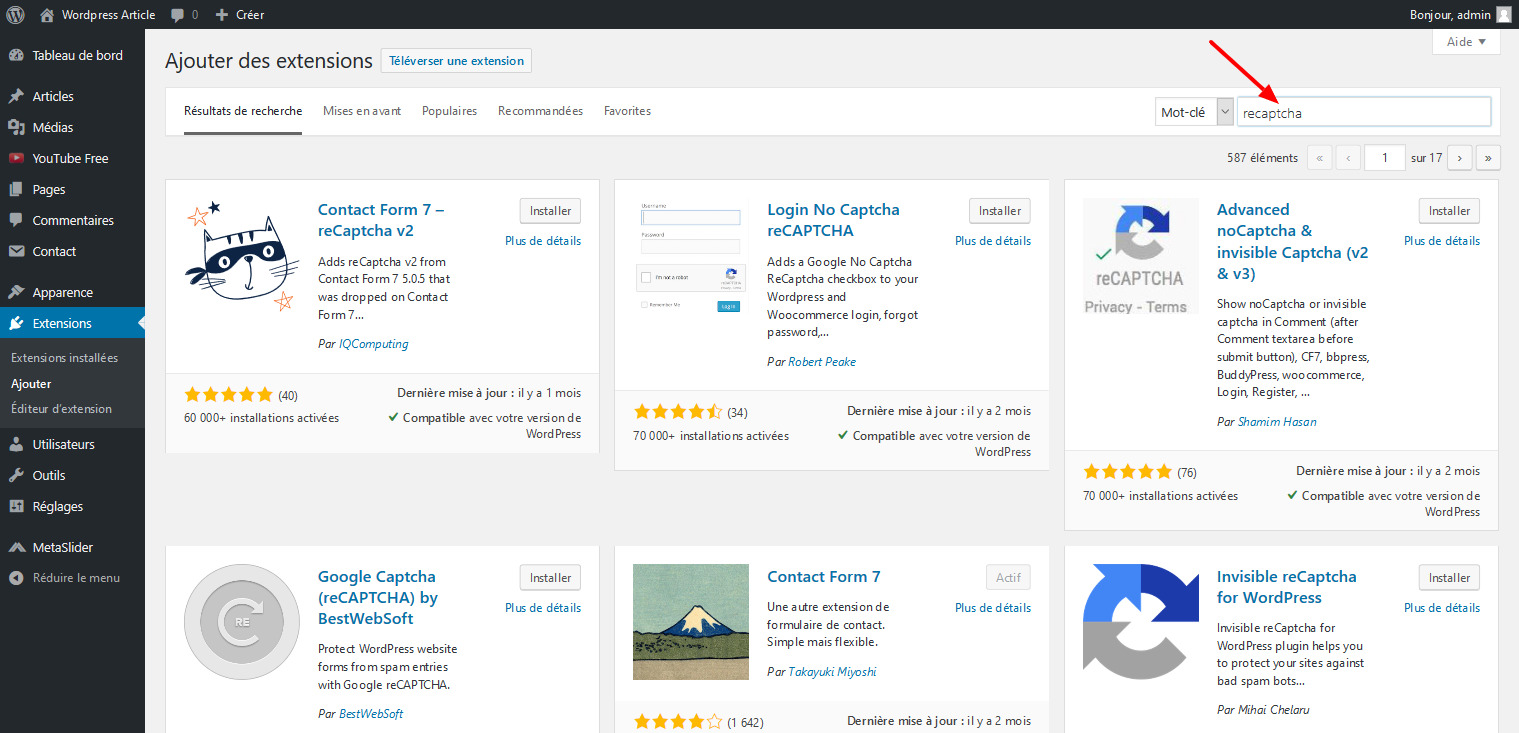
Task: Click Invisible reCaptcha for WordPress logo
Action: [x=1140, y=622]
